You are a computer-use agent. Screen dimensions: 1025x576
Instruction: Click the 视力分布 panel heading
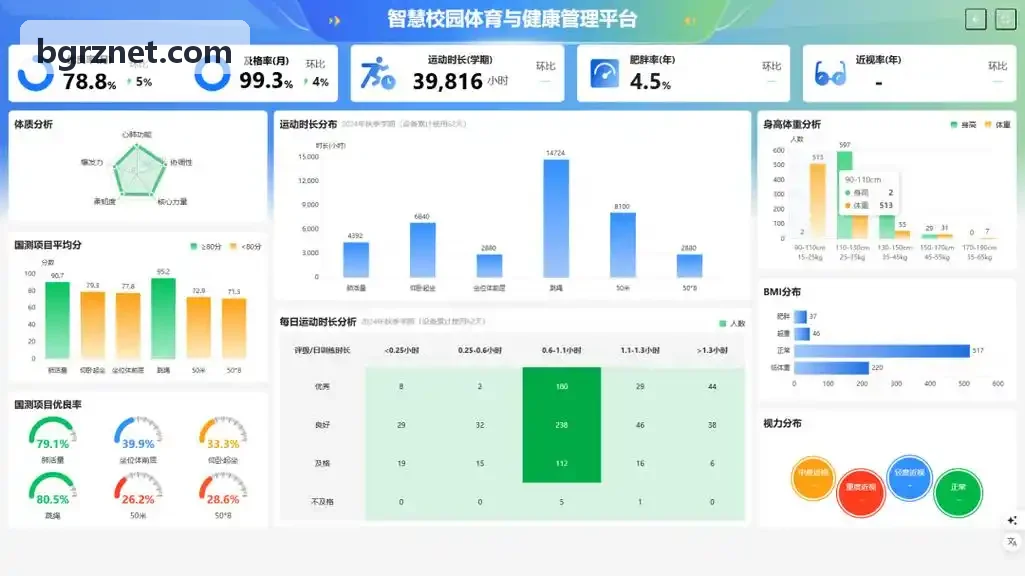pyautogui.click(x=782, y=424)
